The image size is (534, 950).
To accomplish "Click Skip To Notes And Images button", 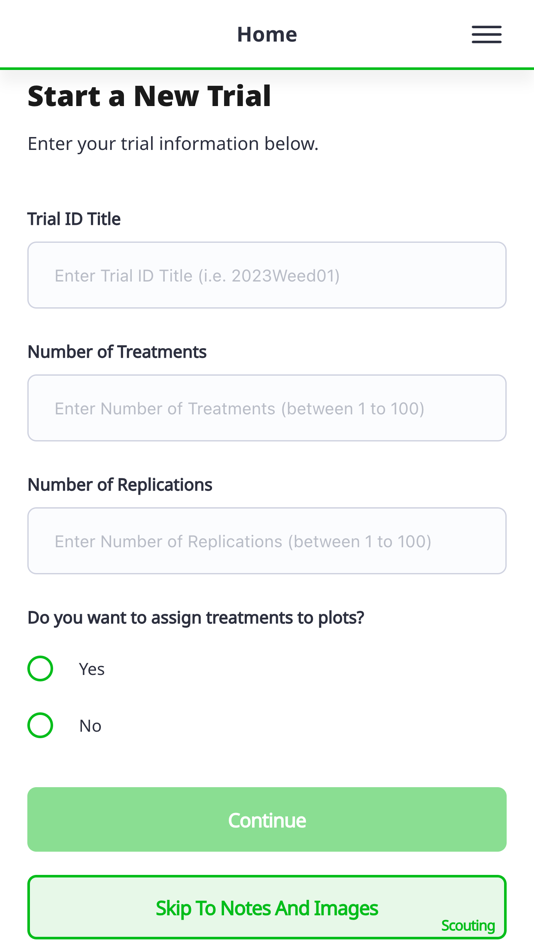I will pyautogui.click(x=267, y=907).
